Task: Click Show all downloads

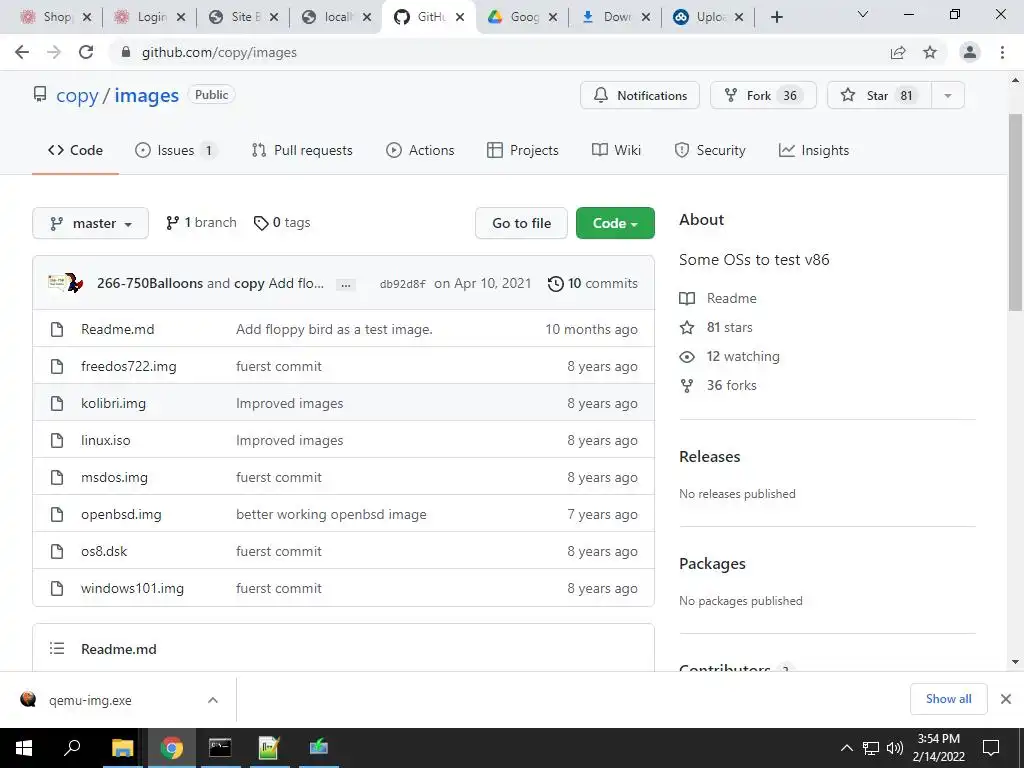Action: tap(948, 699)
